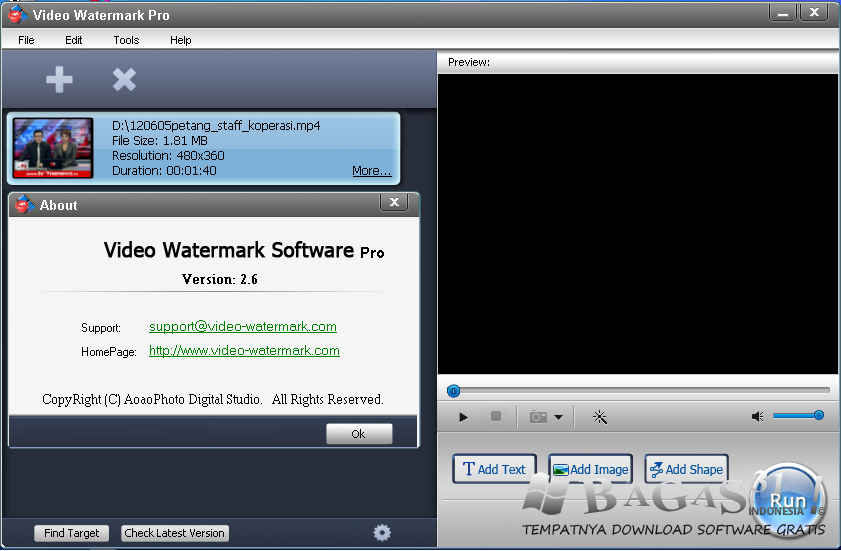Screen dimensions: 841x551
Task: Click the preview seek bar handle
Action: point(453,391)
